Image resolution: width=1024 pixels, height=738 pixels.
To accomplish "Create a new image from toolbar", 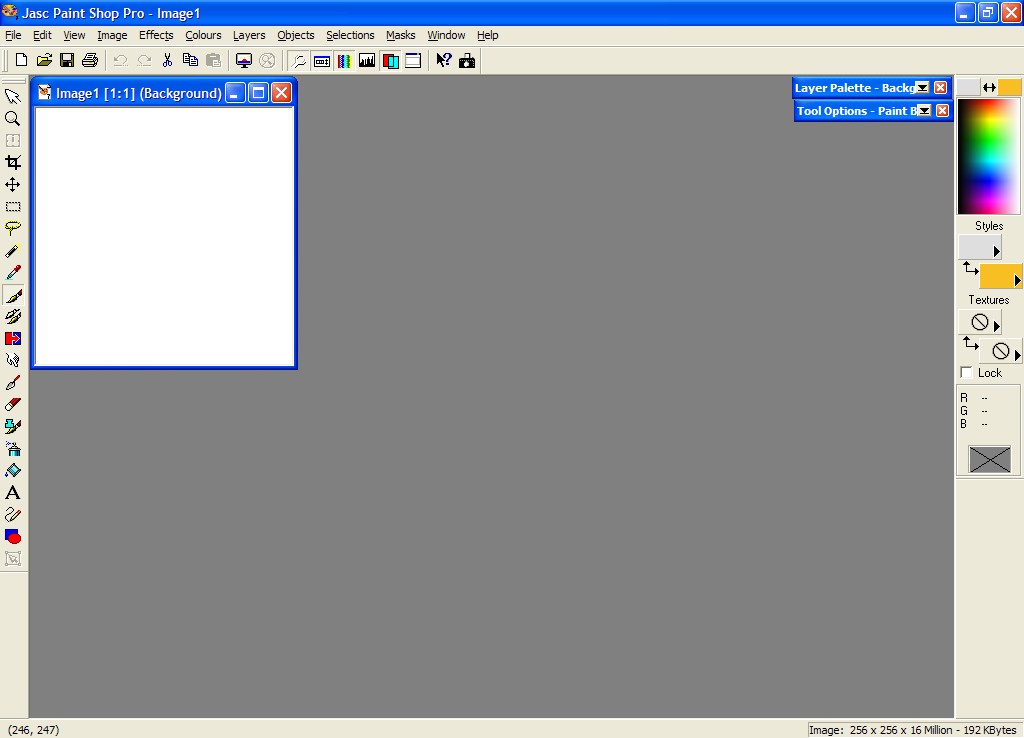I will click(21, 61).
